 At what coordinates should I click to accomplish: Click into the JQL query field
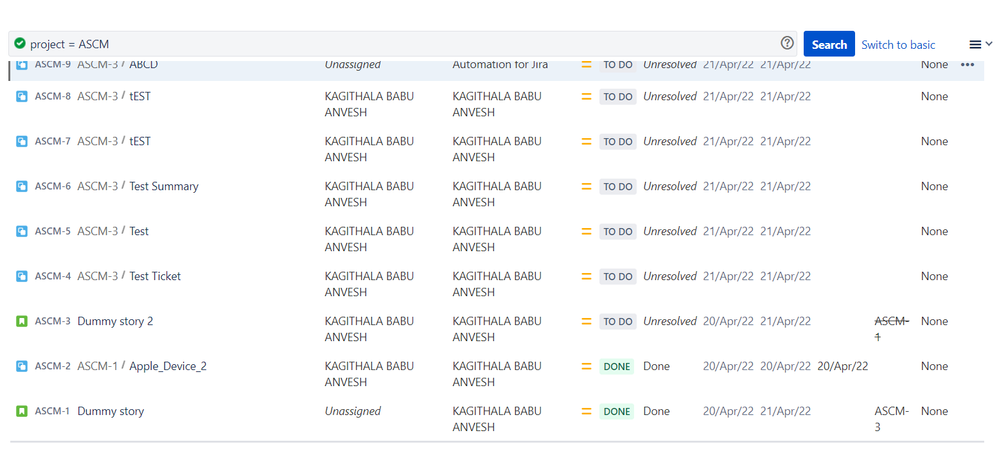coord(403,44)
